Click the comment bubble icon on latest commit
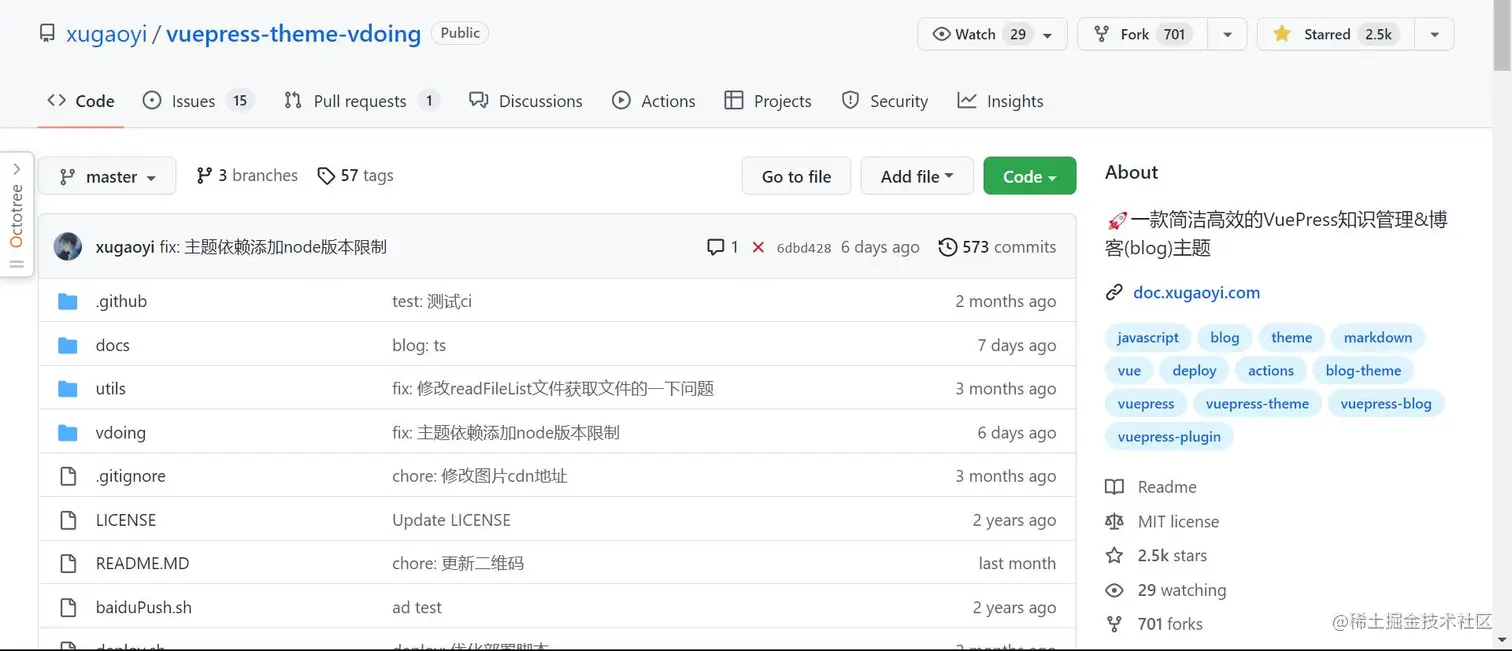This screenshot has height=651, width=1512. 715,247
